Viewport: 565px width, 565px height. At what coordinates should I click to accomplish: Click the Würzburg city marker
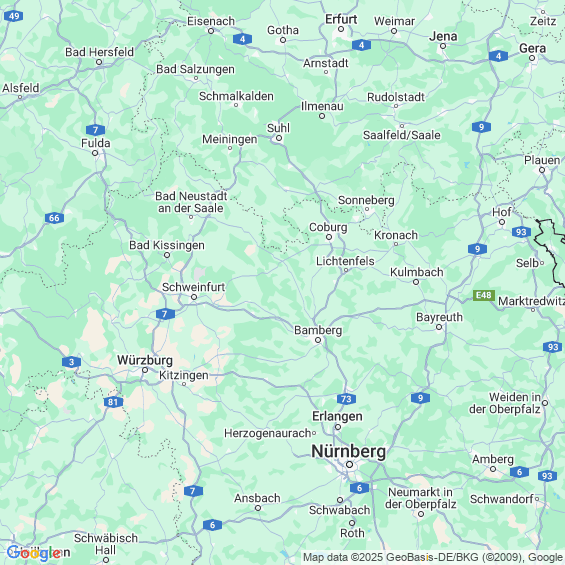pyautogui.click(x=145, y=370)
